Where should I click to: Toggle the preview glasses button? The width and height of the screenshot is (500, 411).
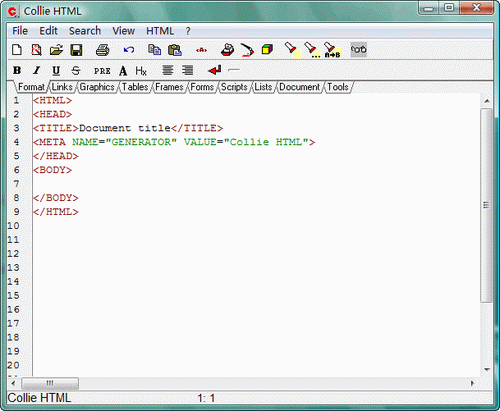coord(359,50)
